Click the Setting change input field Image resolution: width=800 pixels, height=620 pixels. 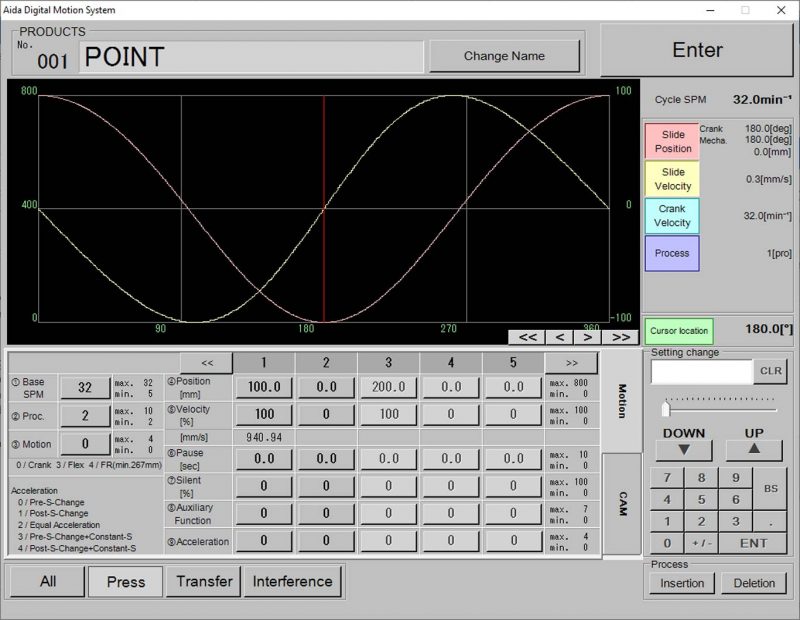[x=701, y=371]
